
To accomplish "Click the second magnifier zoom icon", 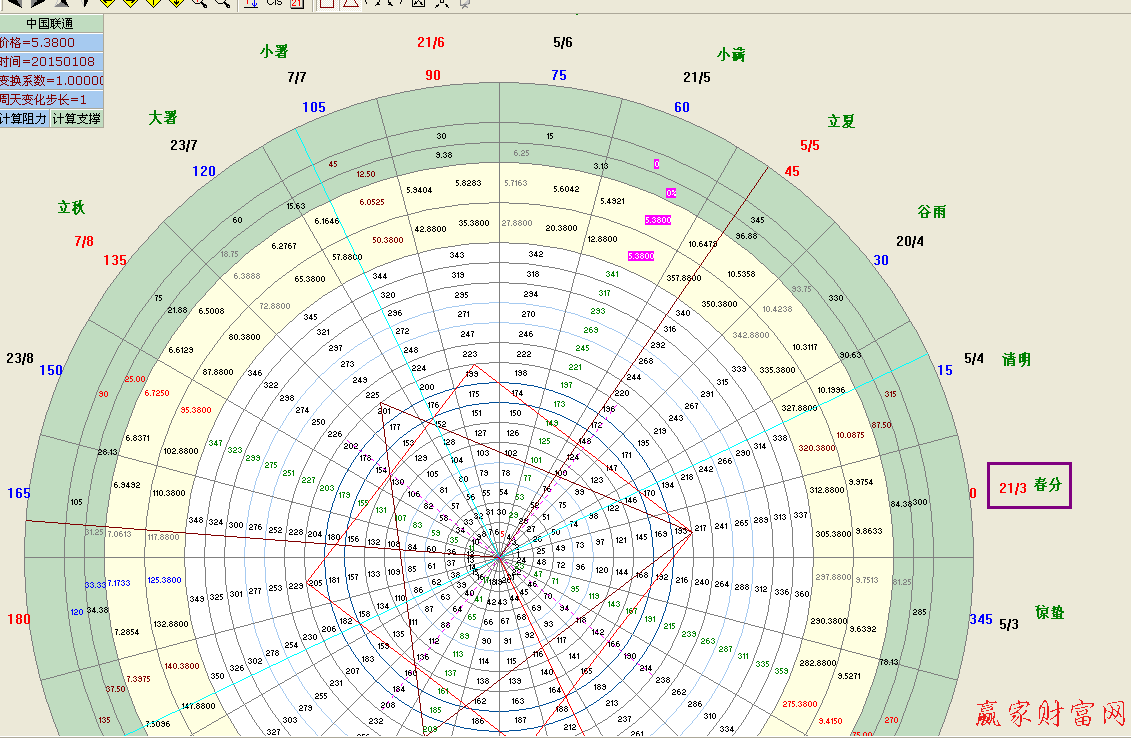I will tap(223, 3).
